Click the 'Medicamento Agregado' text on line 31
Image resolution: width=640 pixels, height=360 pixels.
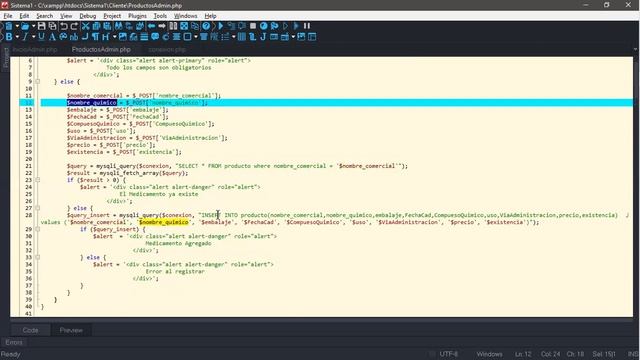point(178,243)
